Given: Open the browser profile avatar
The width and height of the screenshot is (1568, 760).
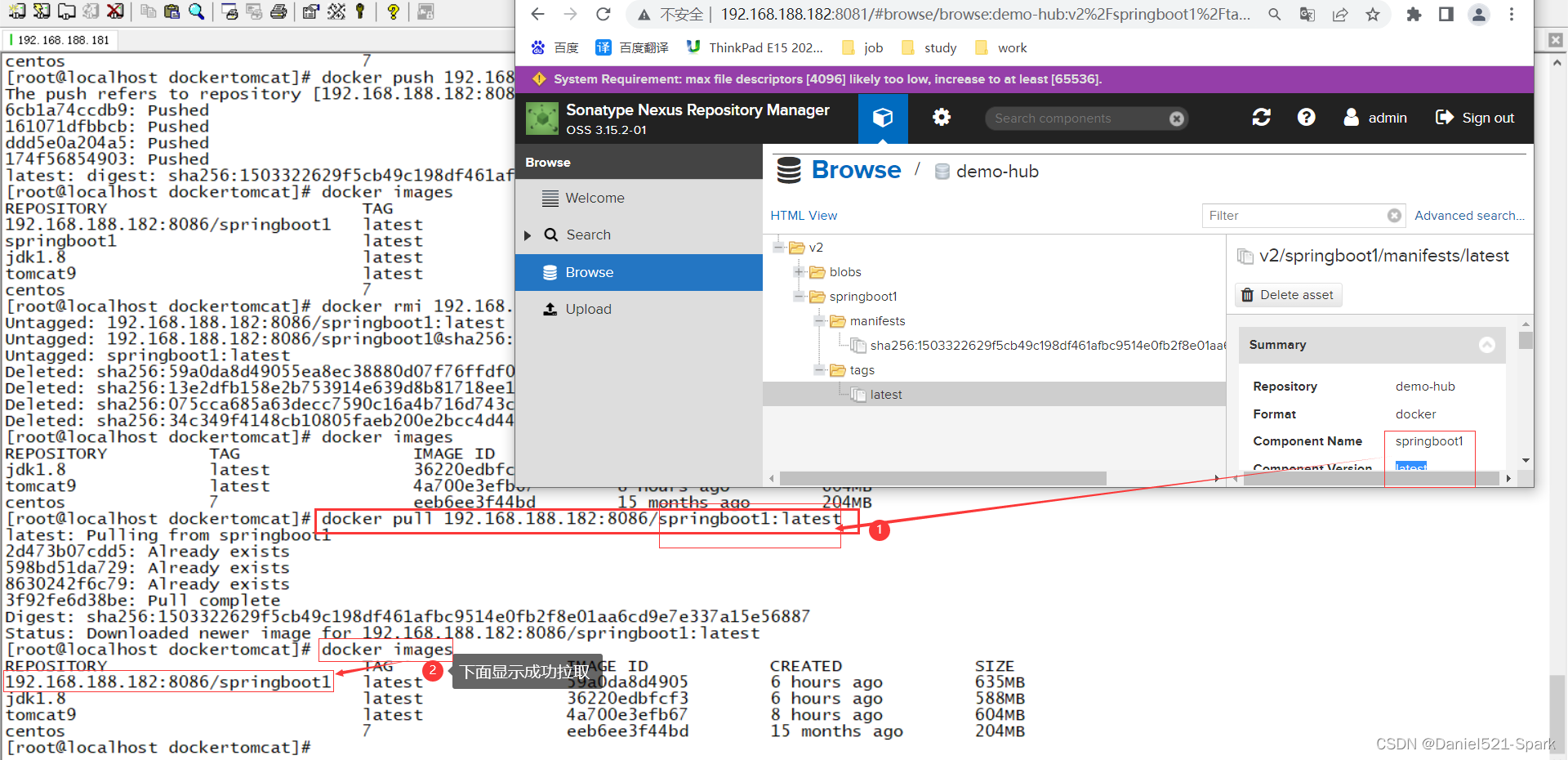Looking at the screenshot, I should (x=1479, y=14).
